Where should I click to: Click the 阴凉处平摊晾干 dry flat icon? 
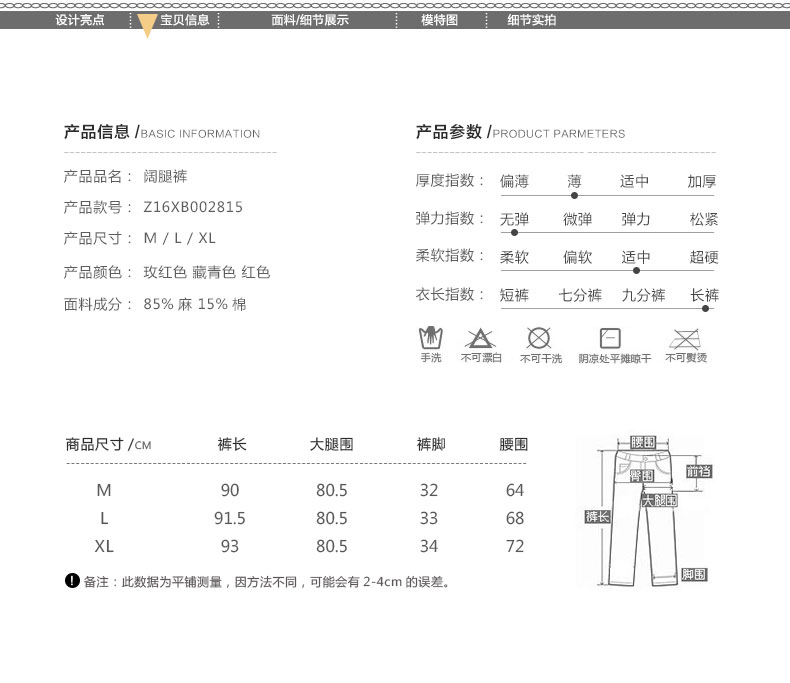[x=610, y=338]
